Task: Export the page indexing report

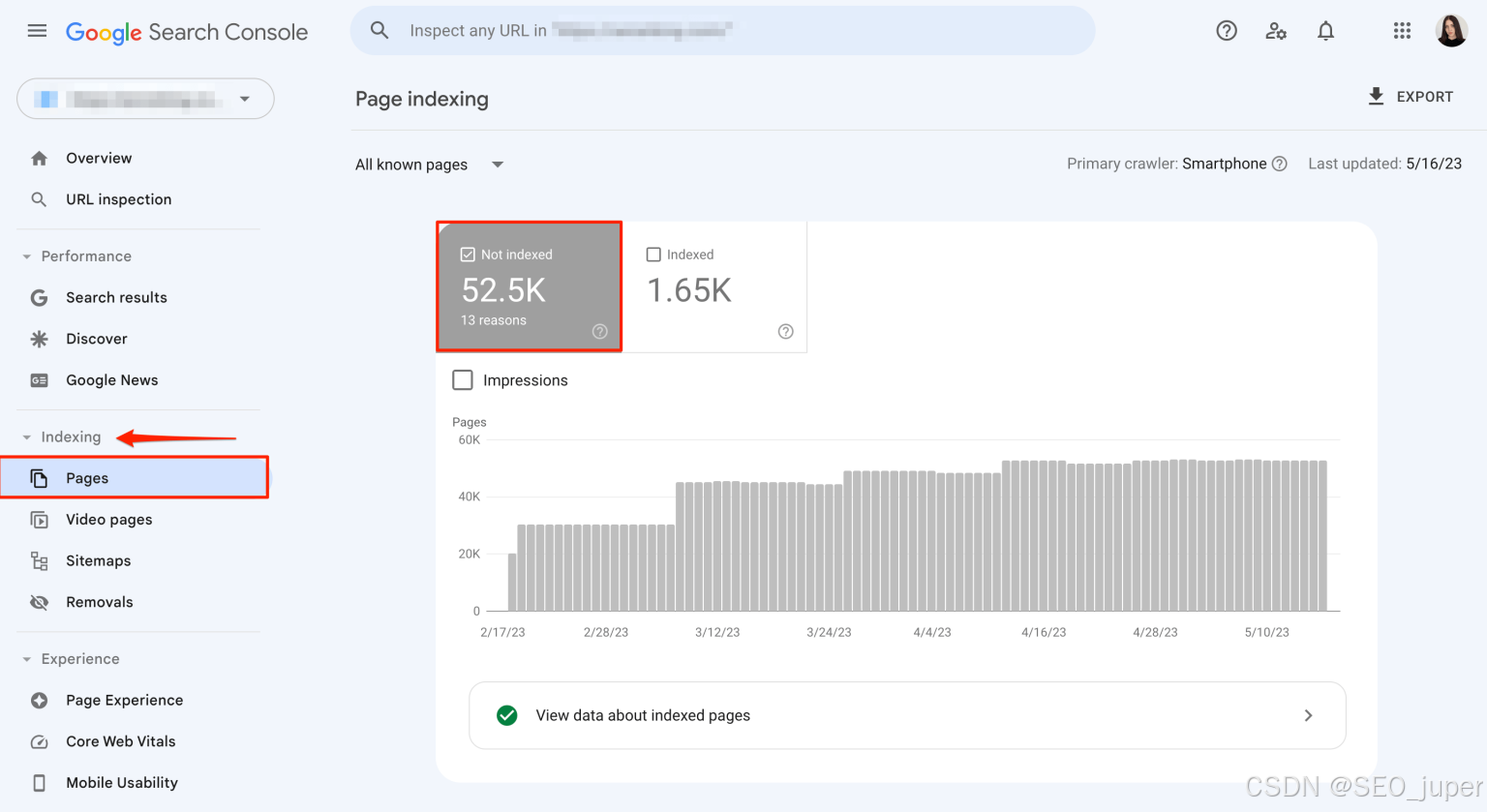Action: click(1410, 97)
